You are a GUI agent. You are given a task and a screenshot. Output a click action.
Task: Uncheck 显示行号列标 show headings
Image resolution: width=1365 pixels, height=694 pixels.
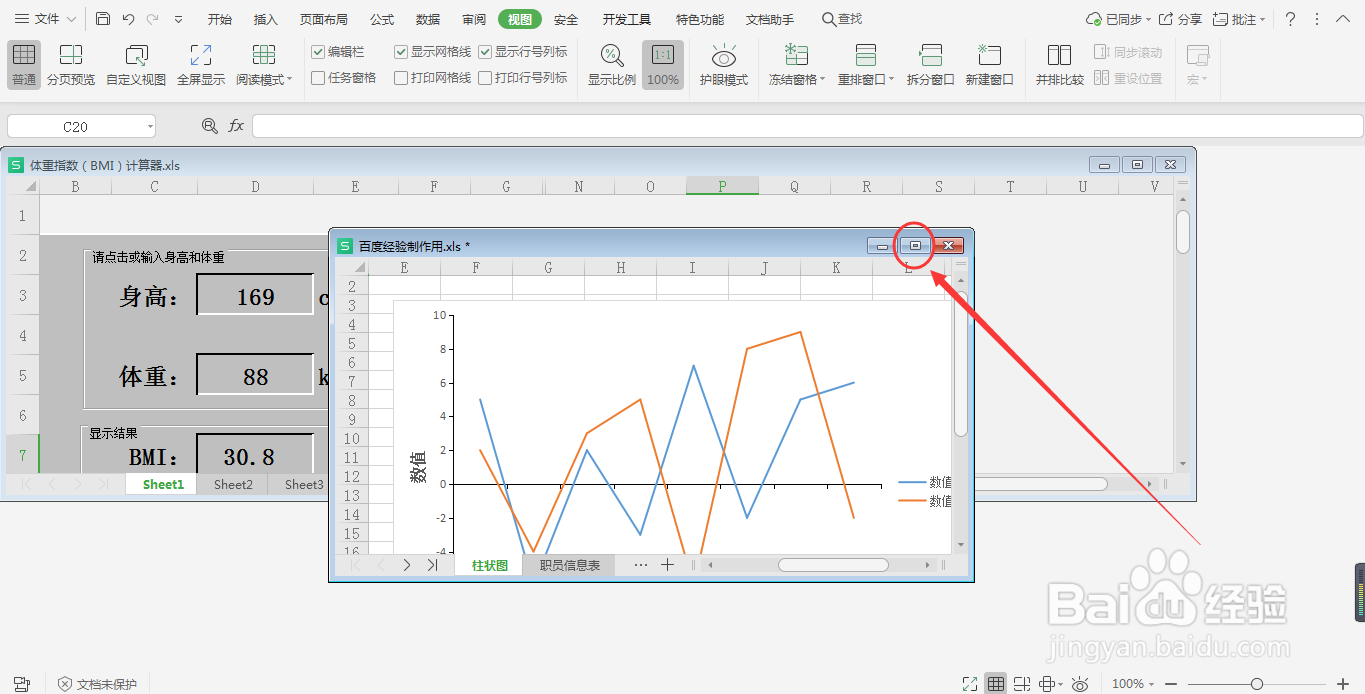(x=485, y=52)
